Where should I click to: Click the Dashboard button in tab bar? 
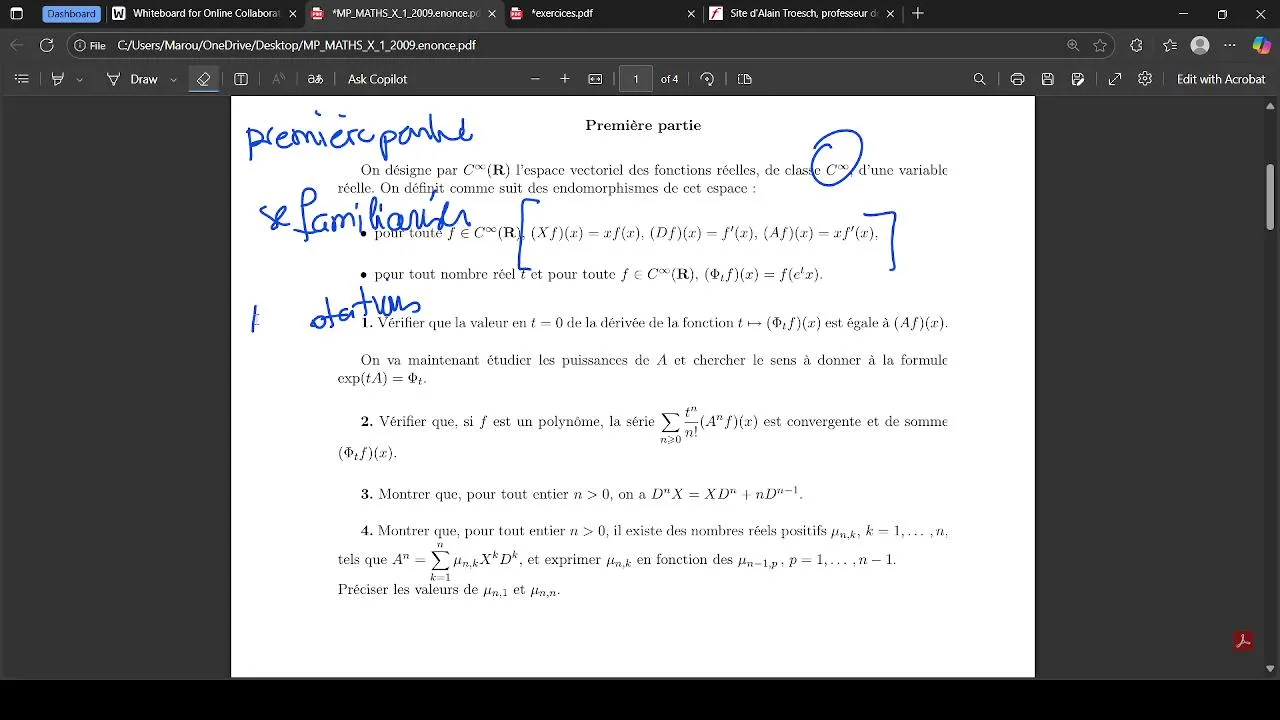pyautogui.click(x=71, y=14)
